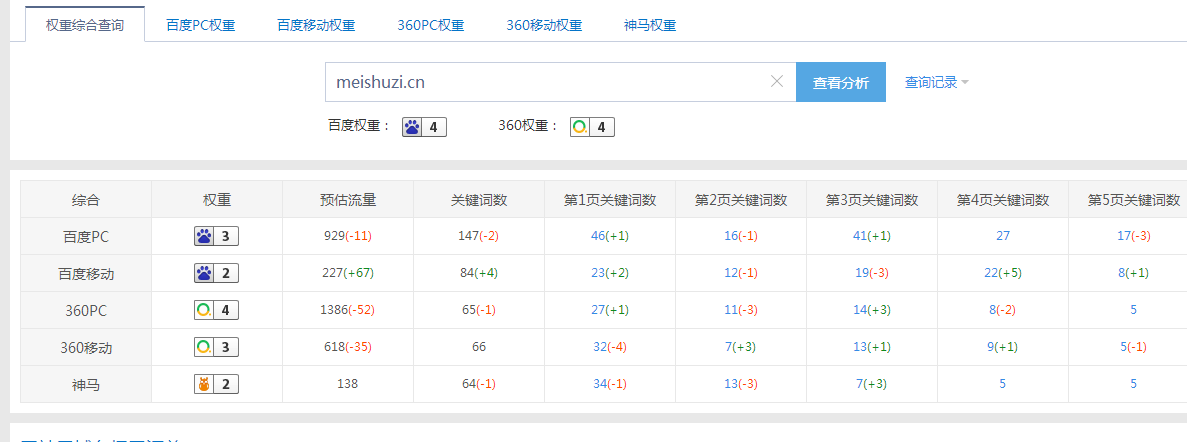Click the meishuzi.cn domain input field
Image resolution: width=1187 pixels, height=442 pixels.
tap(545, 82)
